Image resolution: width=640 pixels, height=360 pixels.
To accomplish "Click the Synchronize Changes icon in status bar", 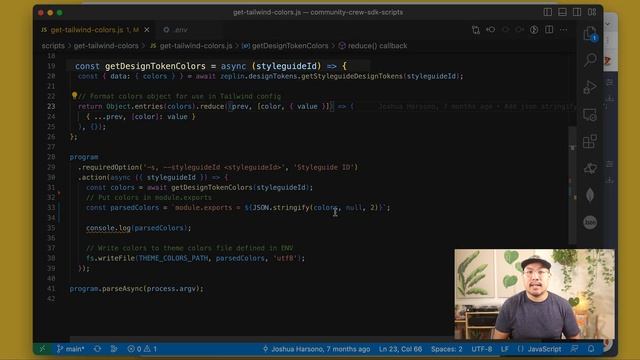I will tap(97, 349).
